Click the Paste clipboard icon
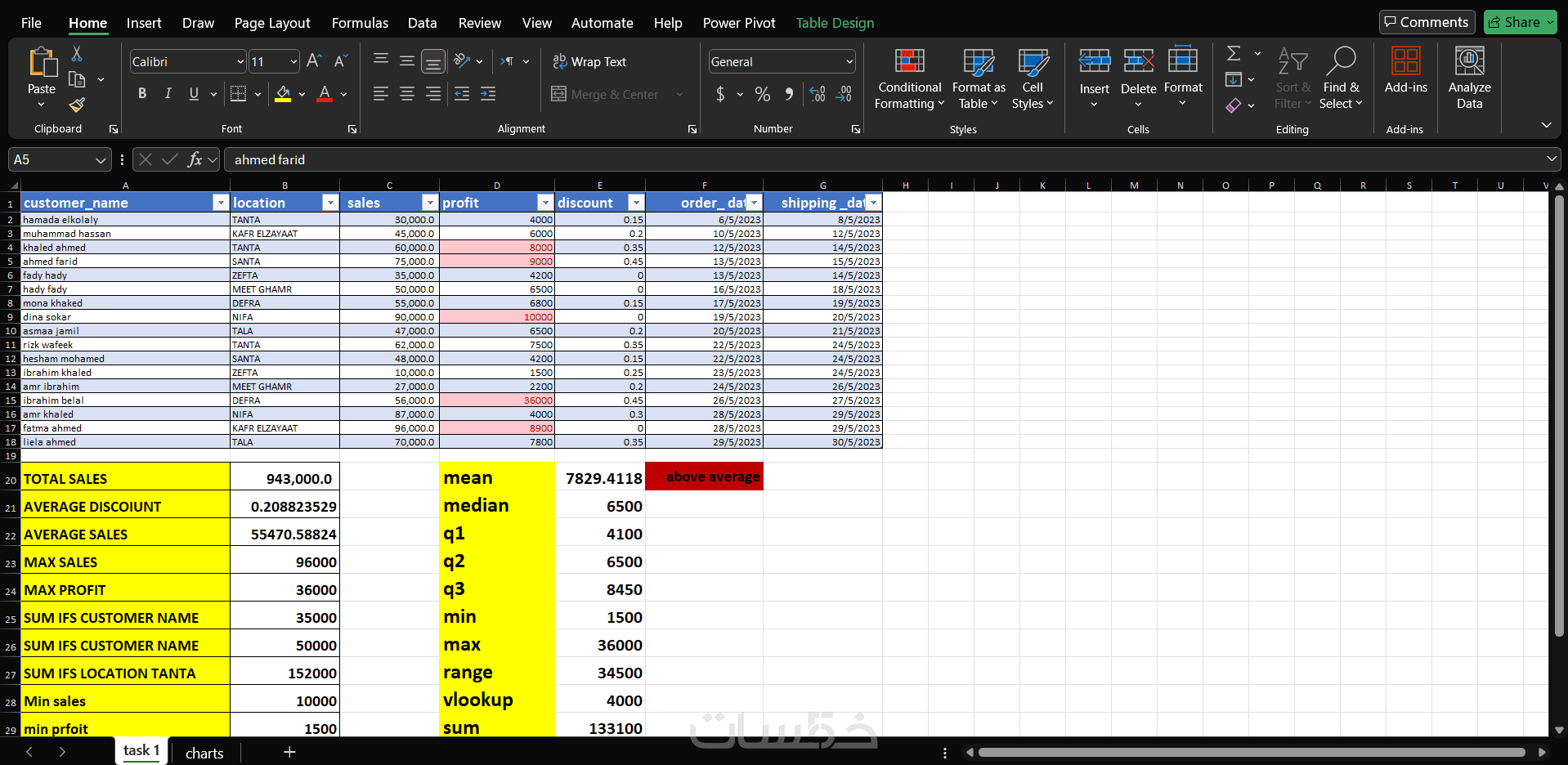 coord(42,62)
